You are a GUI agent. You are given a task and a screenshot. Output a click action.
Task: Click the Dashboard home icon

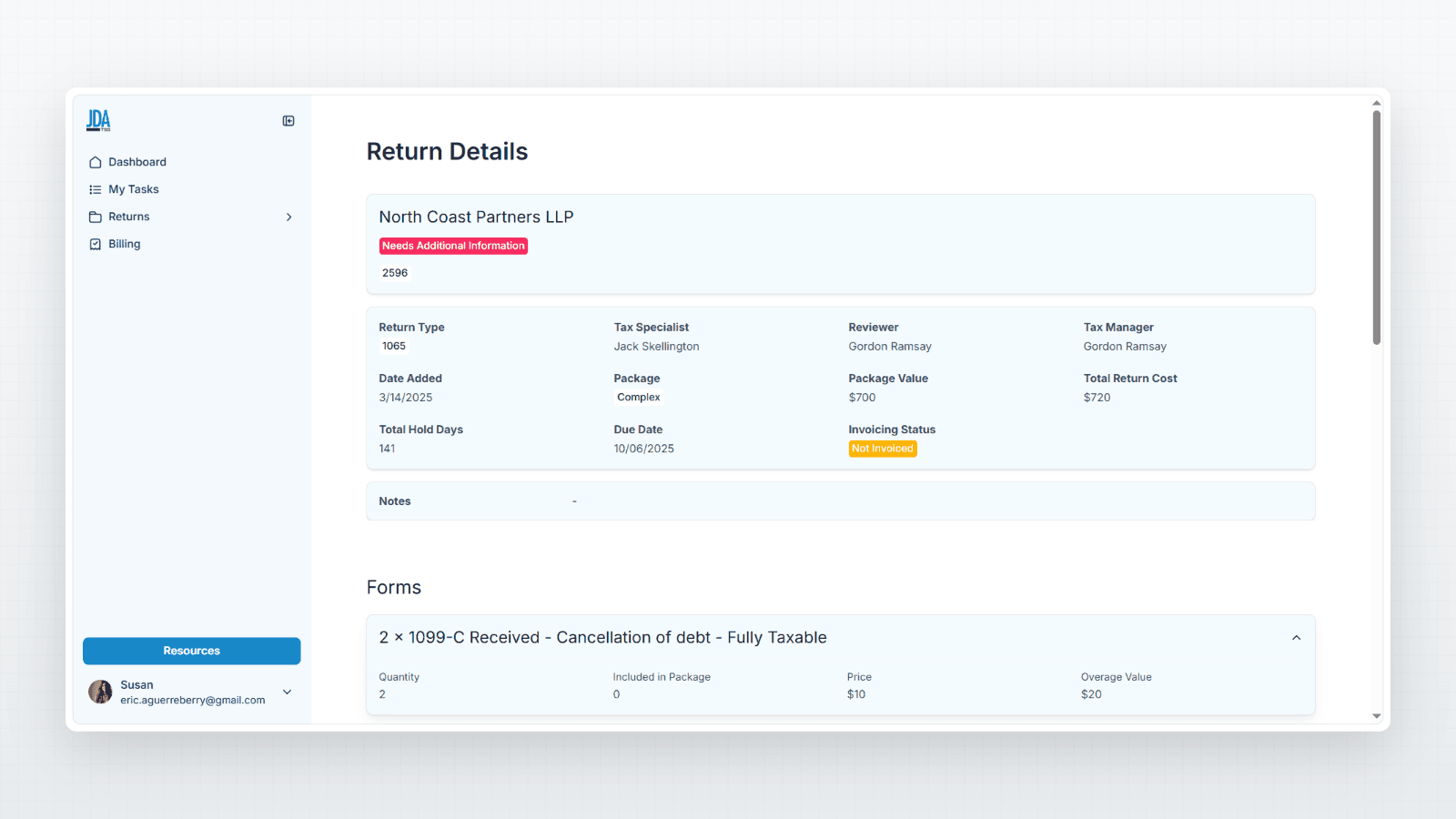click(x=96, y=161)
